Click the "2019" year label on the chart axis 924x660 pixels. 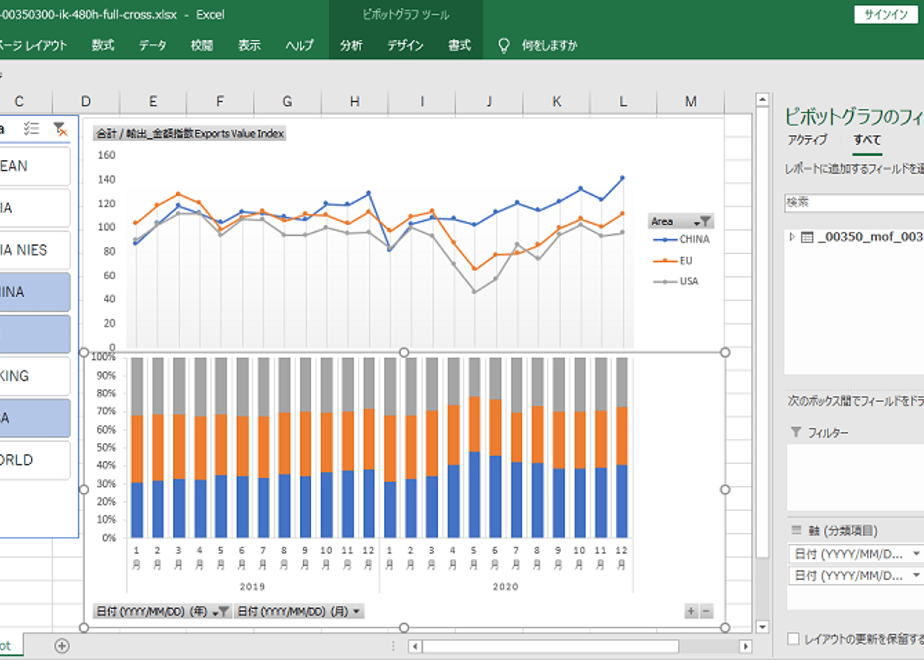pyautogui.click(x=252, y=587)
